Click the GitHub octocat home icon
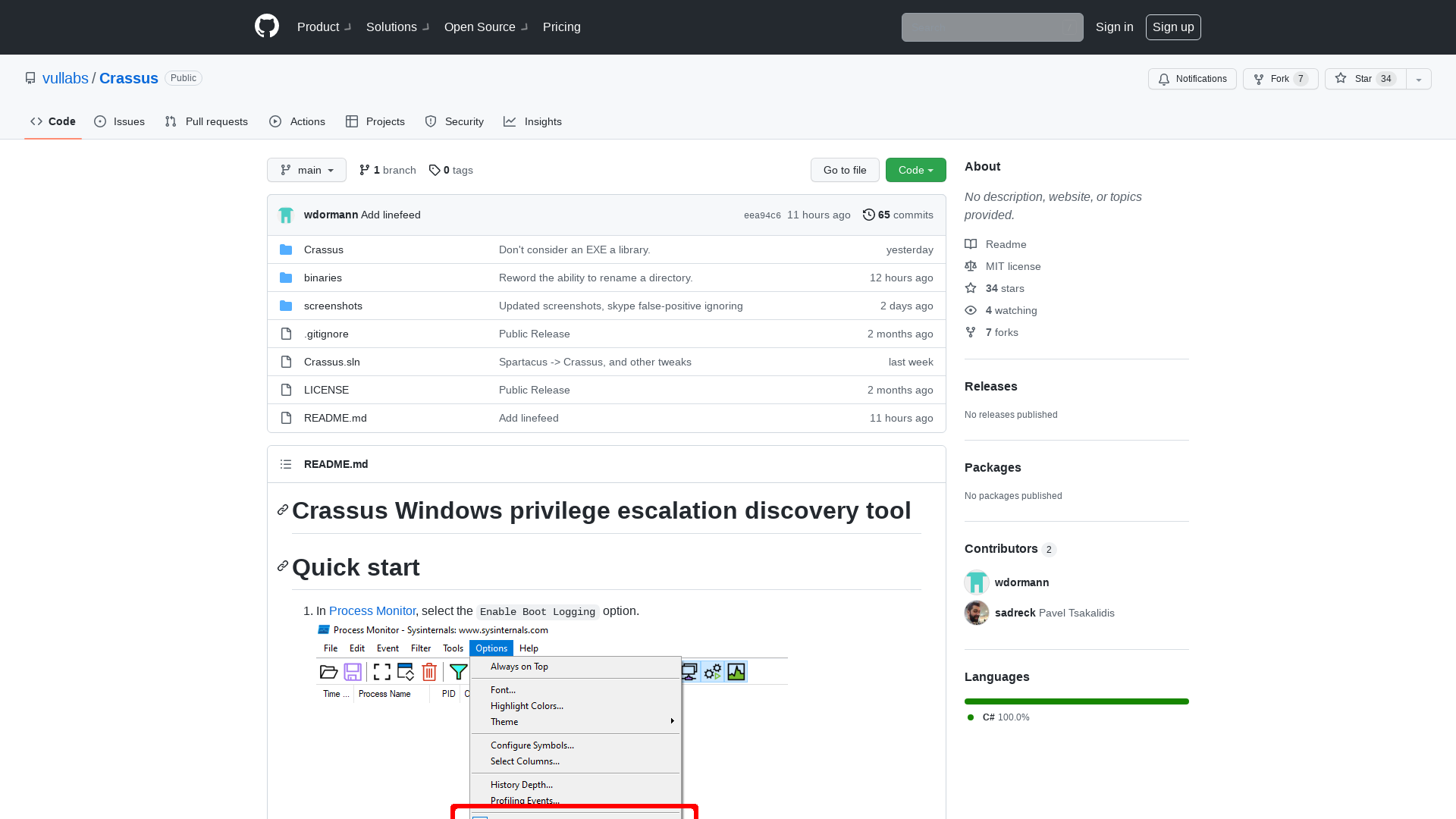The width and height of the screenshot is (1456, 819). tap(266, 27)
